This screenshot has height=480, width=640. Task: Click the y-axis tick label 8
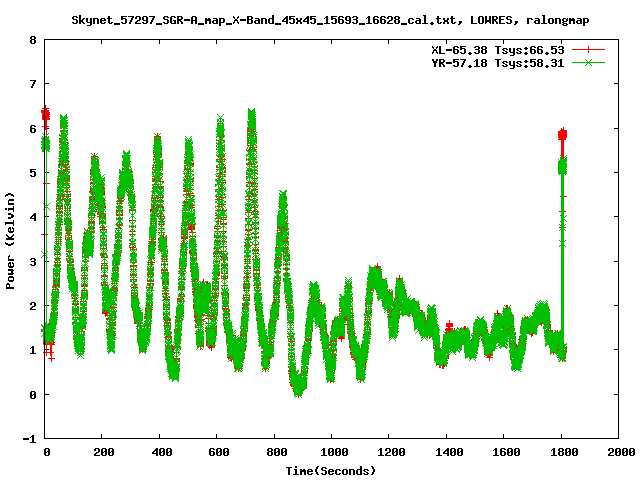33,40
